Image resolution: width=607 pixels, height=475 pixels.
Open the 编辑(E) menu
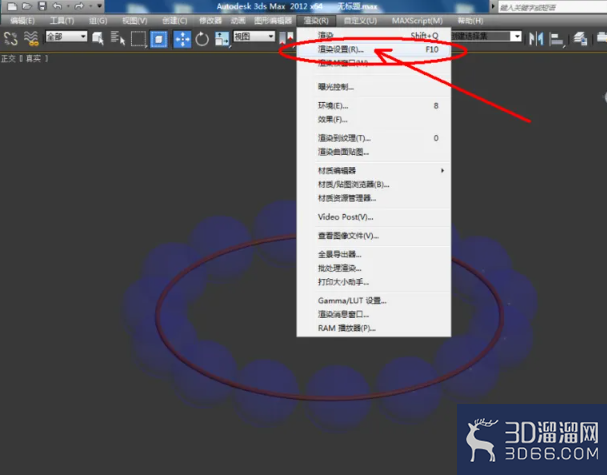click(22, 21)
